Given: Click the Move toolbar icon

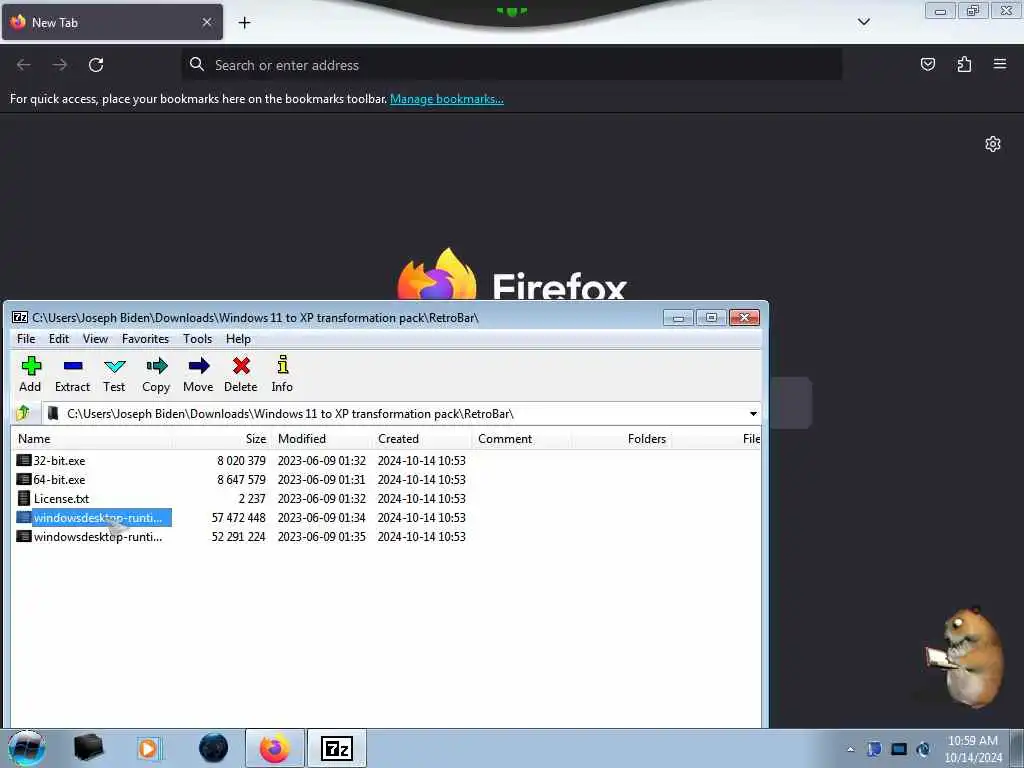Looking at the screenshot, I should click(x=198, y=374).
